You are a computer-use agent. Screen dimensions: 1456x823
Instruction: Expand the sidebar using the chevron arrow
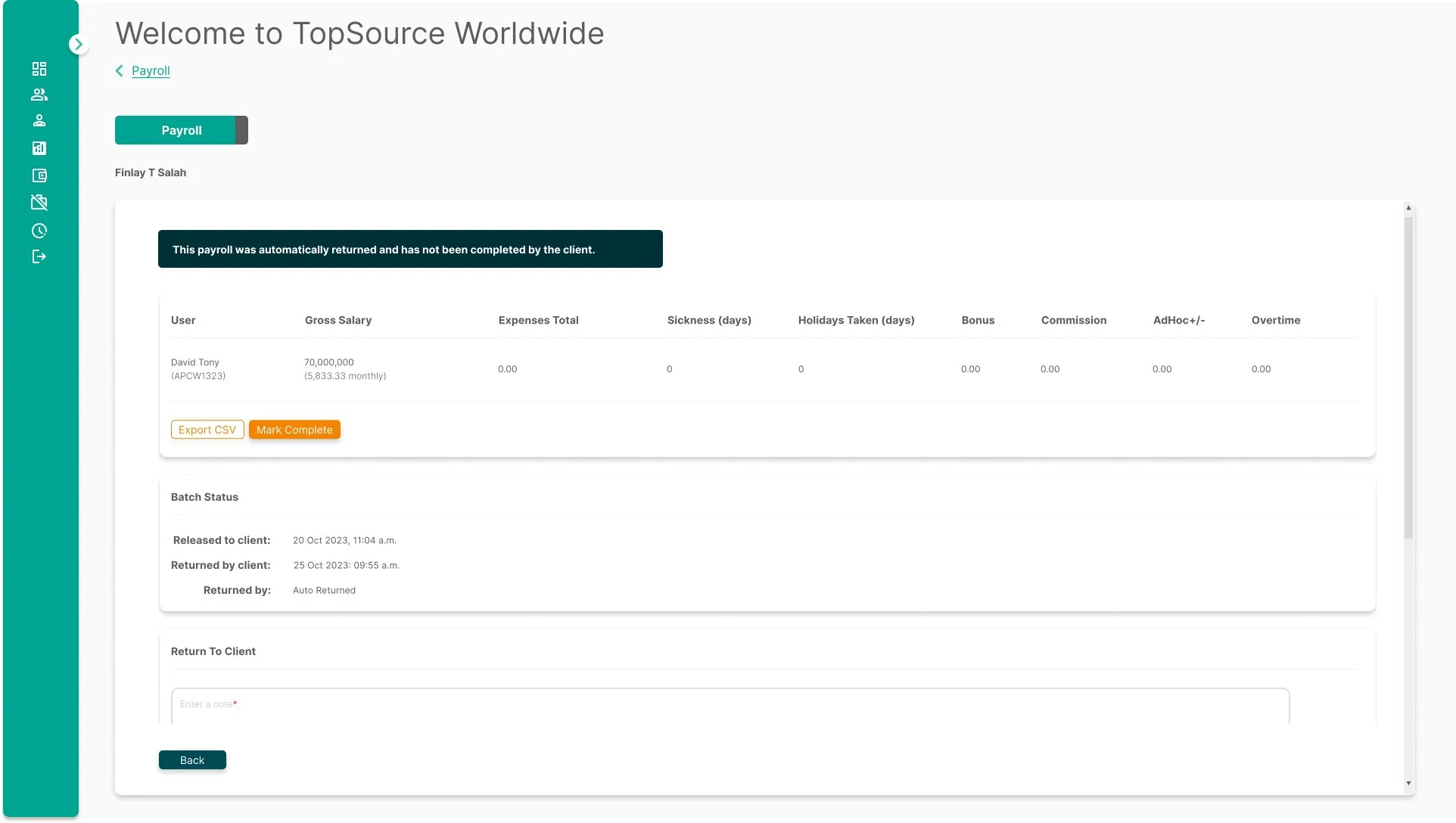click(79, 43)
